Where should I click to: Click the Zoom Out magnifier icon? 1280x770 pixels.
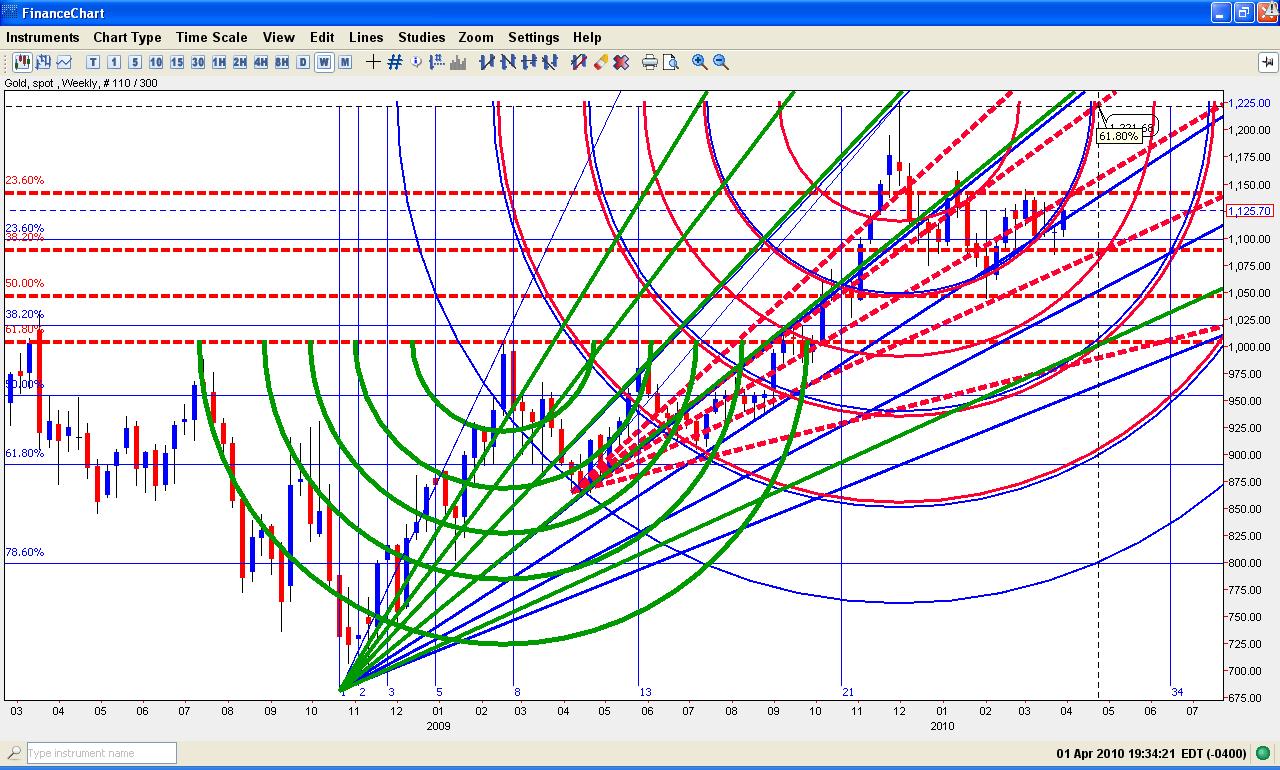719,62
